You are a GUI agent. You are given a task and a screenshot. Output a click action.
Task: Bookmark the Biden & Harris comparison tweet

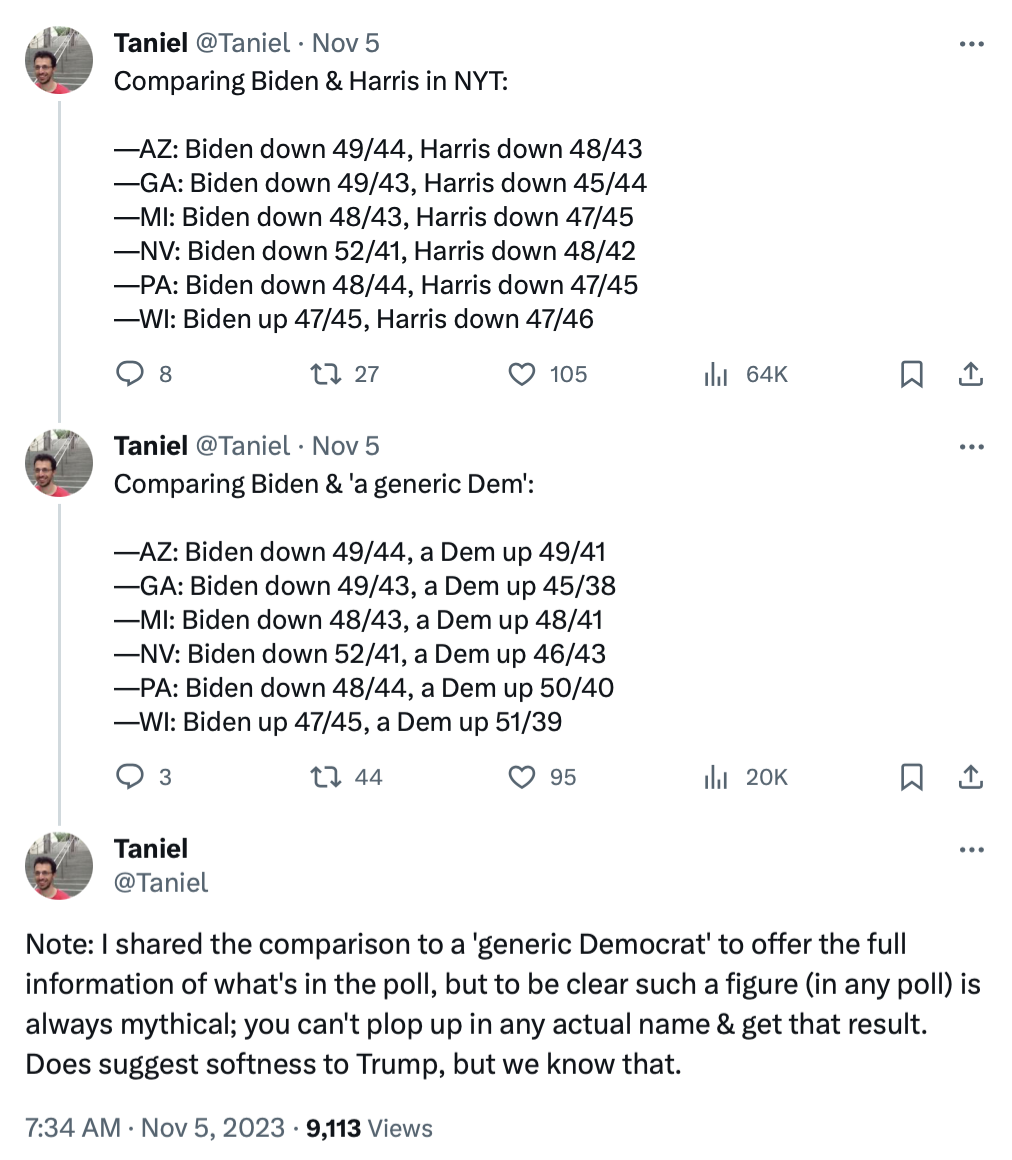click(x=912, y=374)
